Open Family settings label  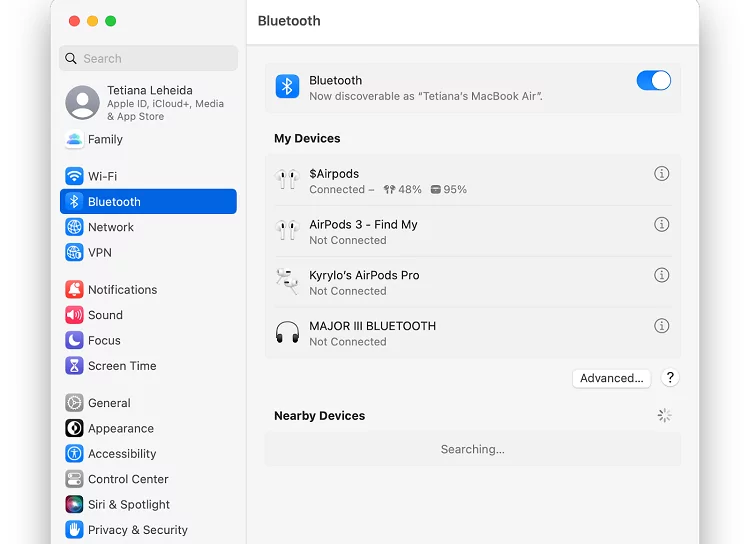pyautogui.click(x=105, y=139)
